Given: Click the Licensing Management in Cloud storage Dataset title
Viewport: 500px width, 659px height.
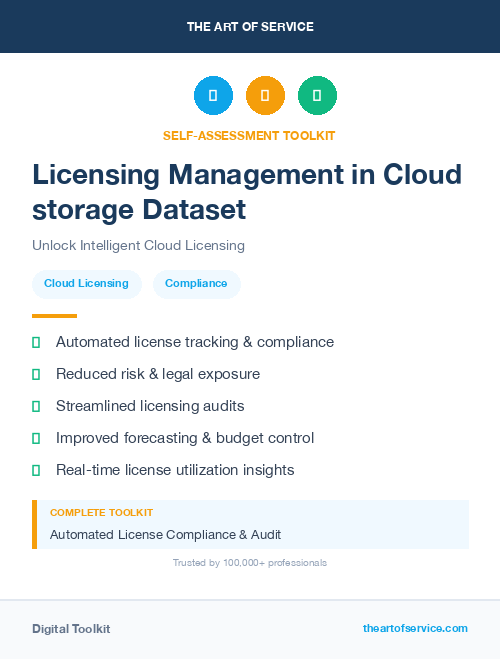Looking at the screenshot, I should 247,192.
